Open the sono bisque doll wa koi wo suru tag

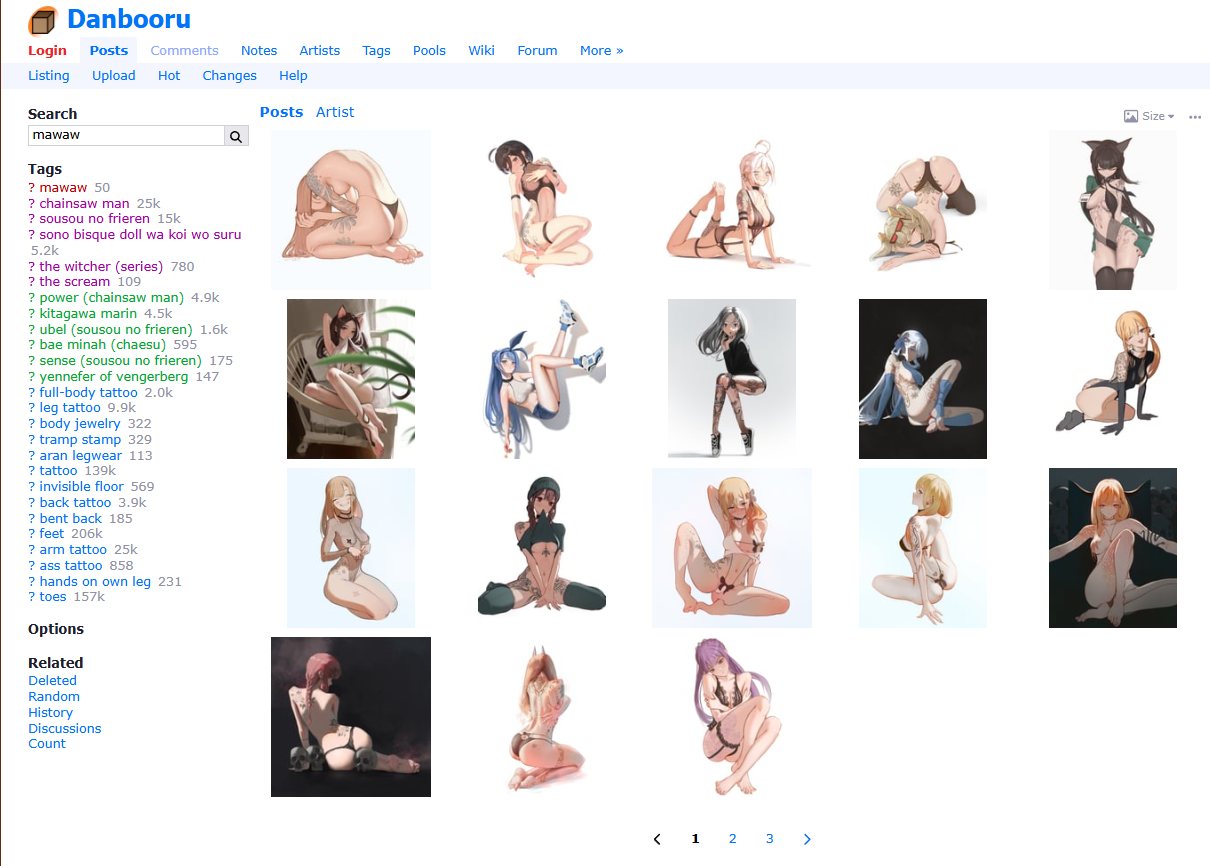140,235
